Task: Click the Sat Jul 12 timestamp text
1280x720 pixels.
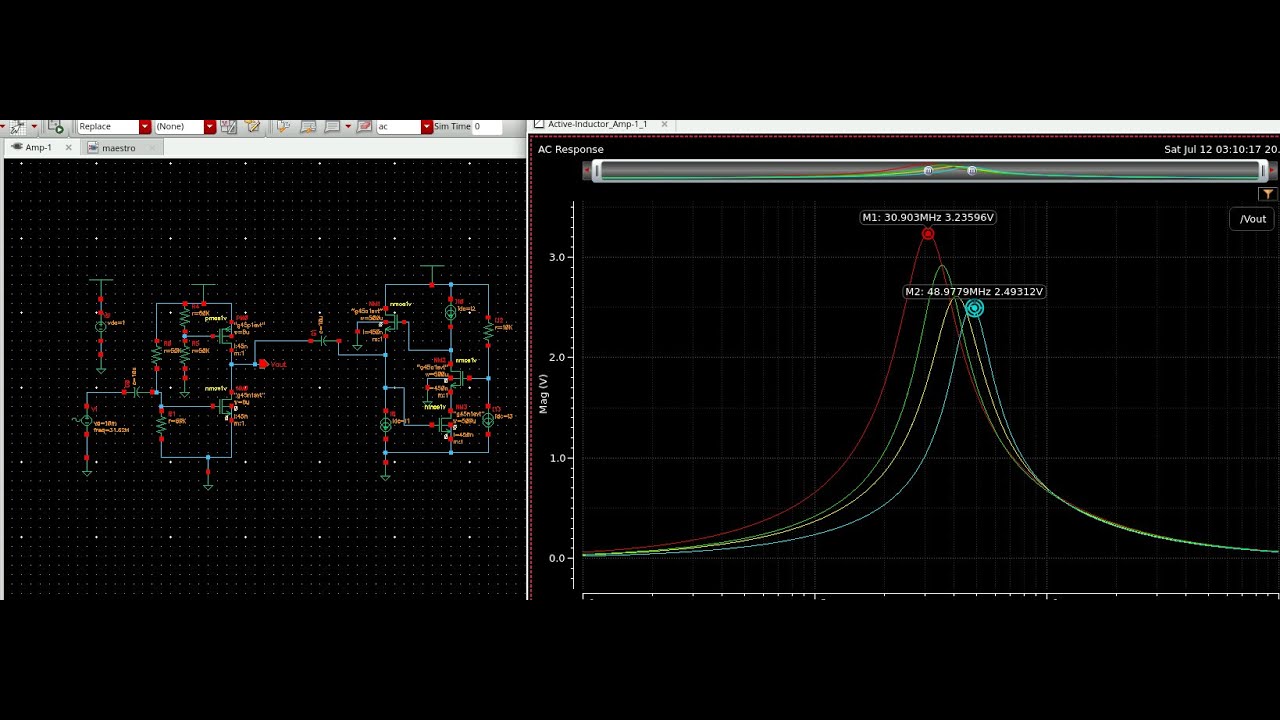Action: click(x=1221, y=149)
